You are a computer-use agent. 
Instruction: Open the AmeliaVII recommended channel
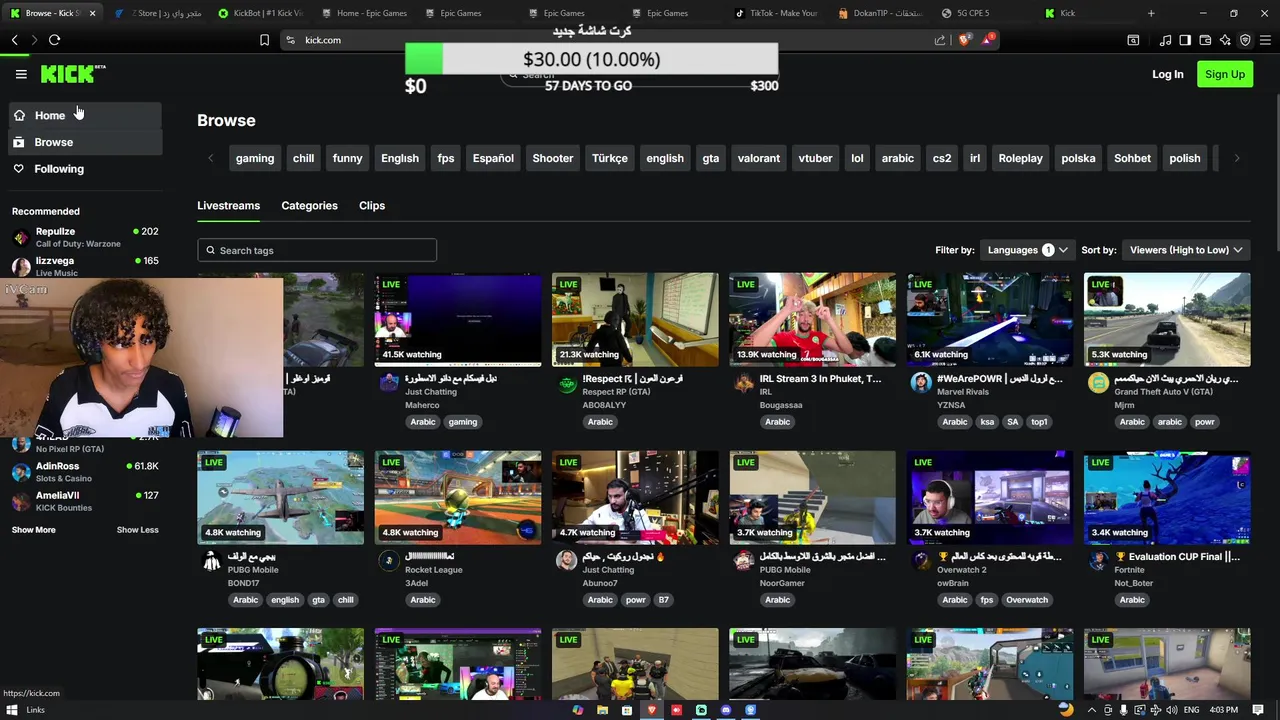tap(85, 501)
